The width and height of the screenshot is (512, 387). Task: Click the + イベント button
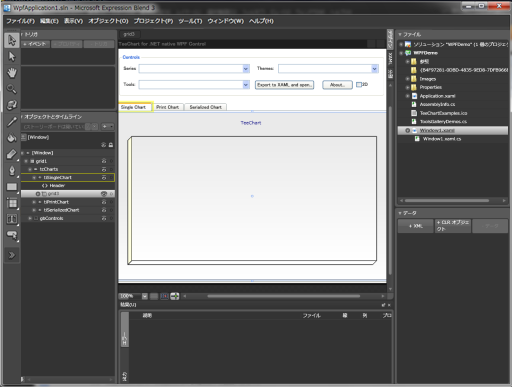(36, 44)
